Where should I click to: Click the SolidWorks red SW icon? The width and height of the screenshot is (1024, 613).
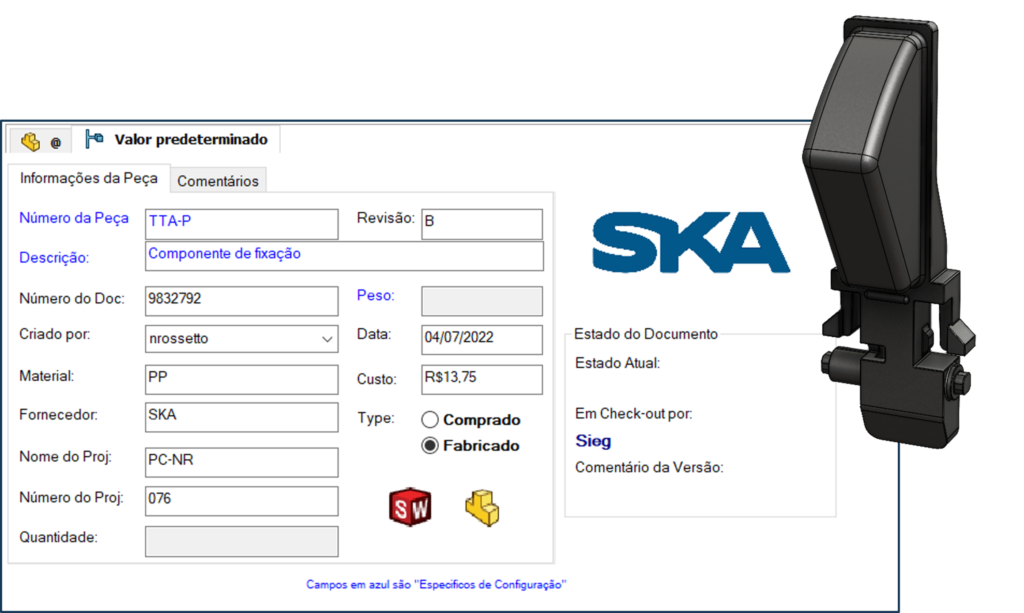tap(409, 507)
